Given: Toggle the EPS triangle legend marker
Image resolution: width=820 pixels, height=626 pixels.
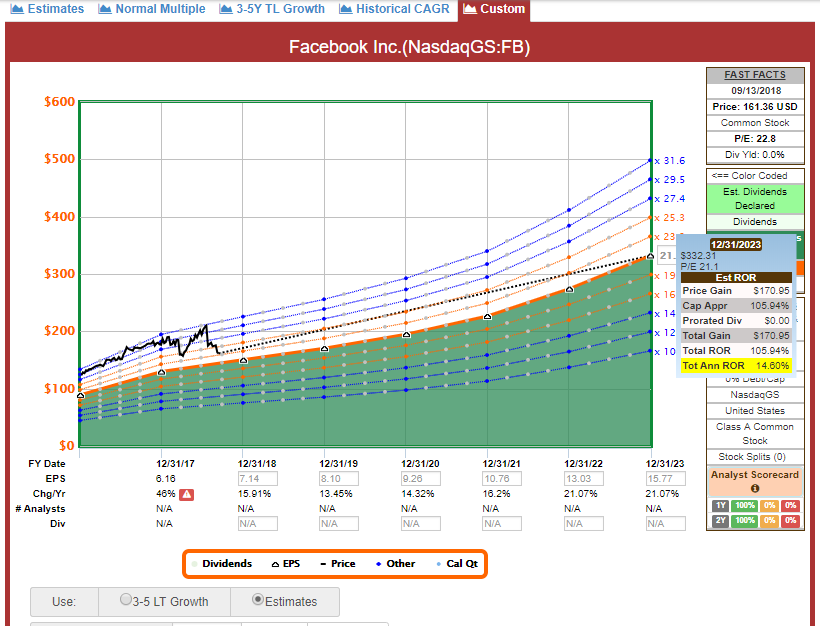Looking at the screenshot, I should 278,564.
